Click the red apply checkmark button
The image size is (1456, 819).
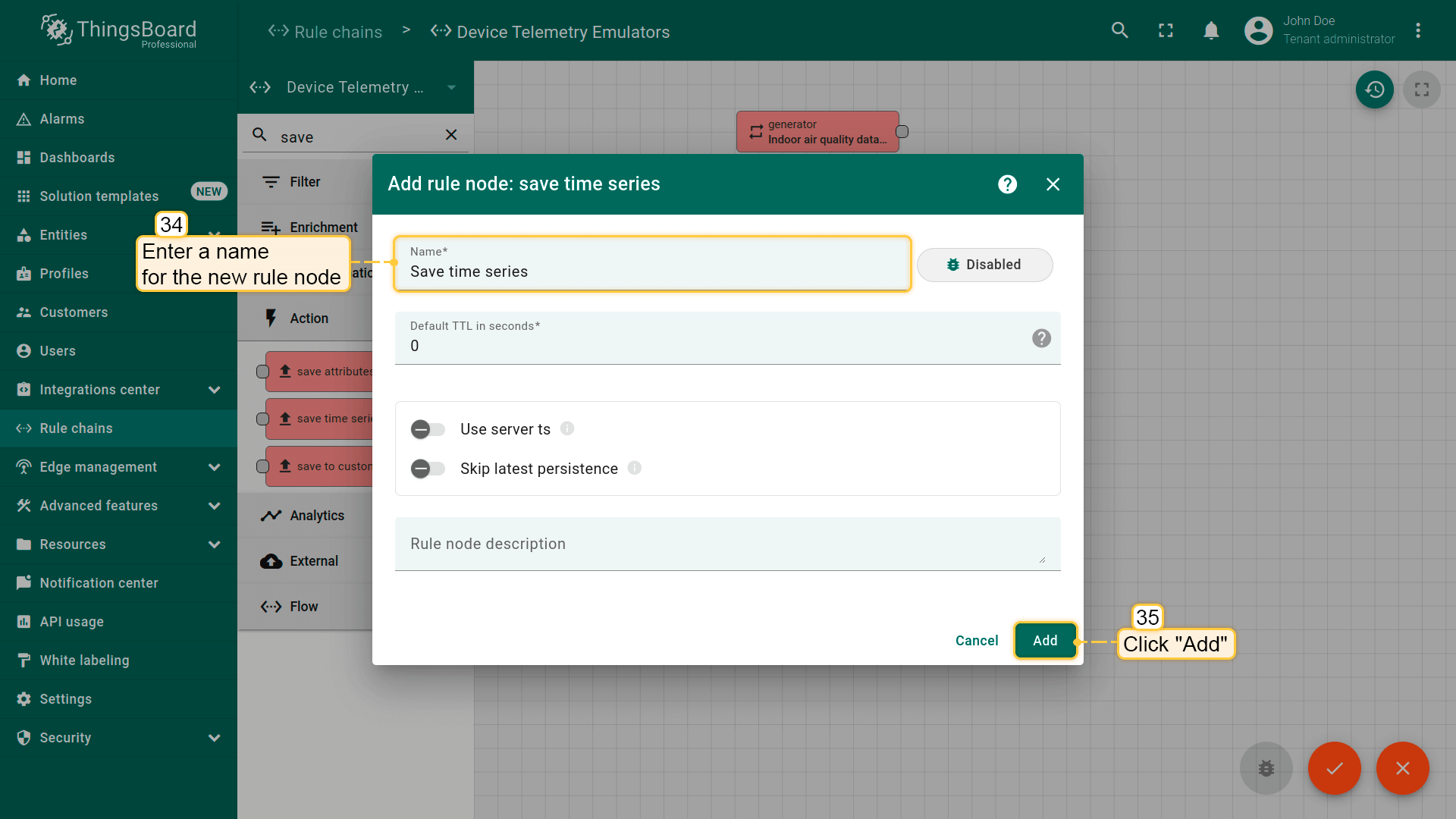(1334, 767)
